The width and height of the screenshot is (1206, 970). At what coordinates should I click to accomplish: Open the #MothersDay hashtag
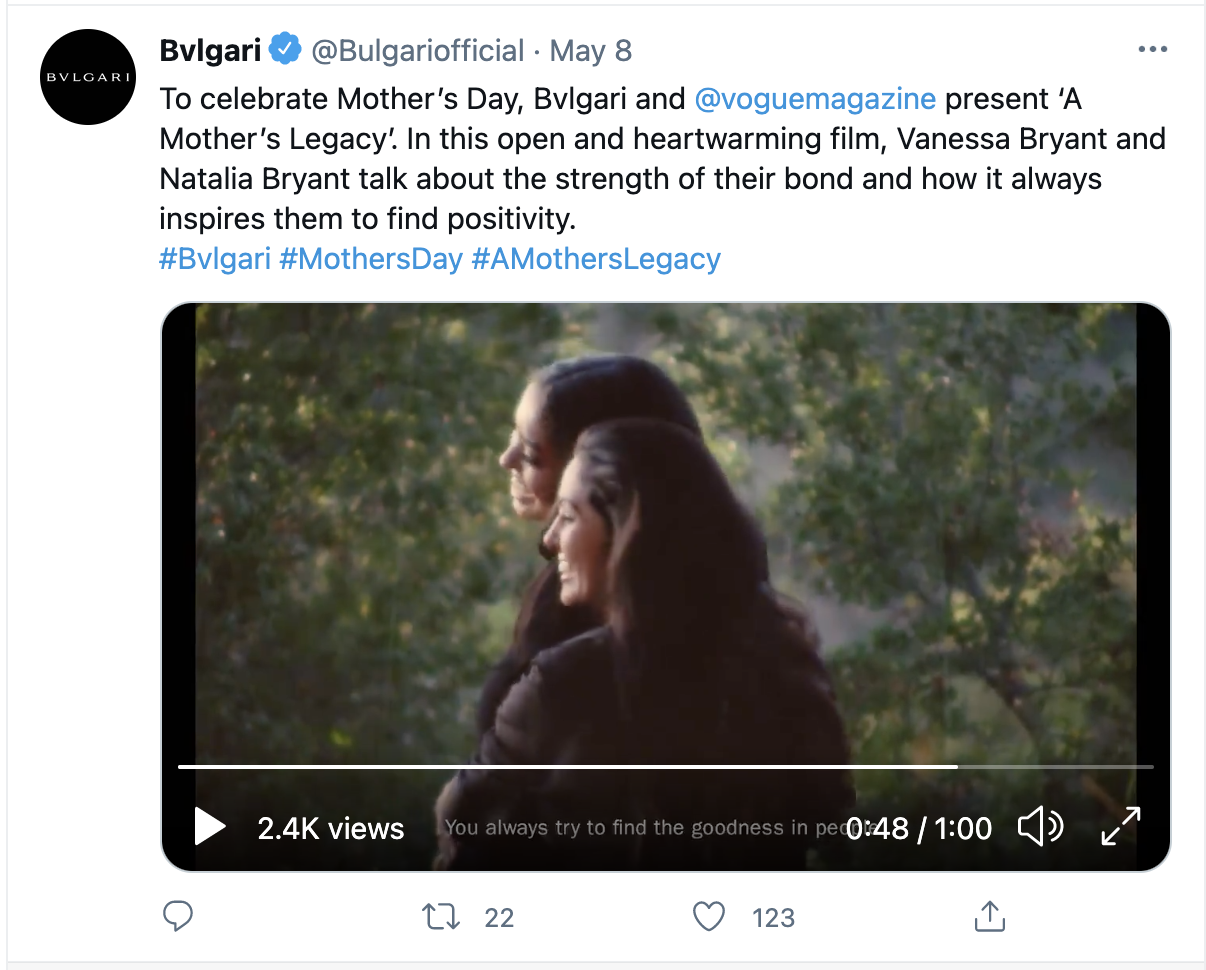[371, 259]
